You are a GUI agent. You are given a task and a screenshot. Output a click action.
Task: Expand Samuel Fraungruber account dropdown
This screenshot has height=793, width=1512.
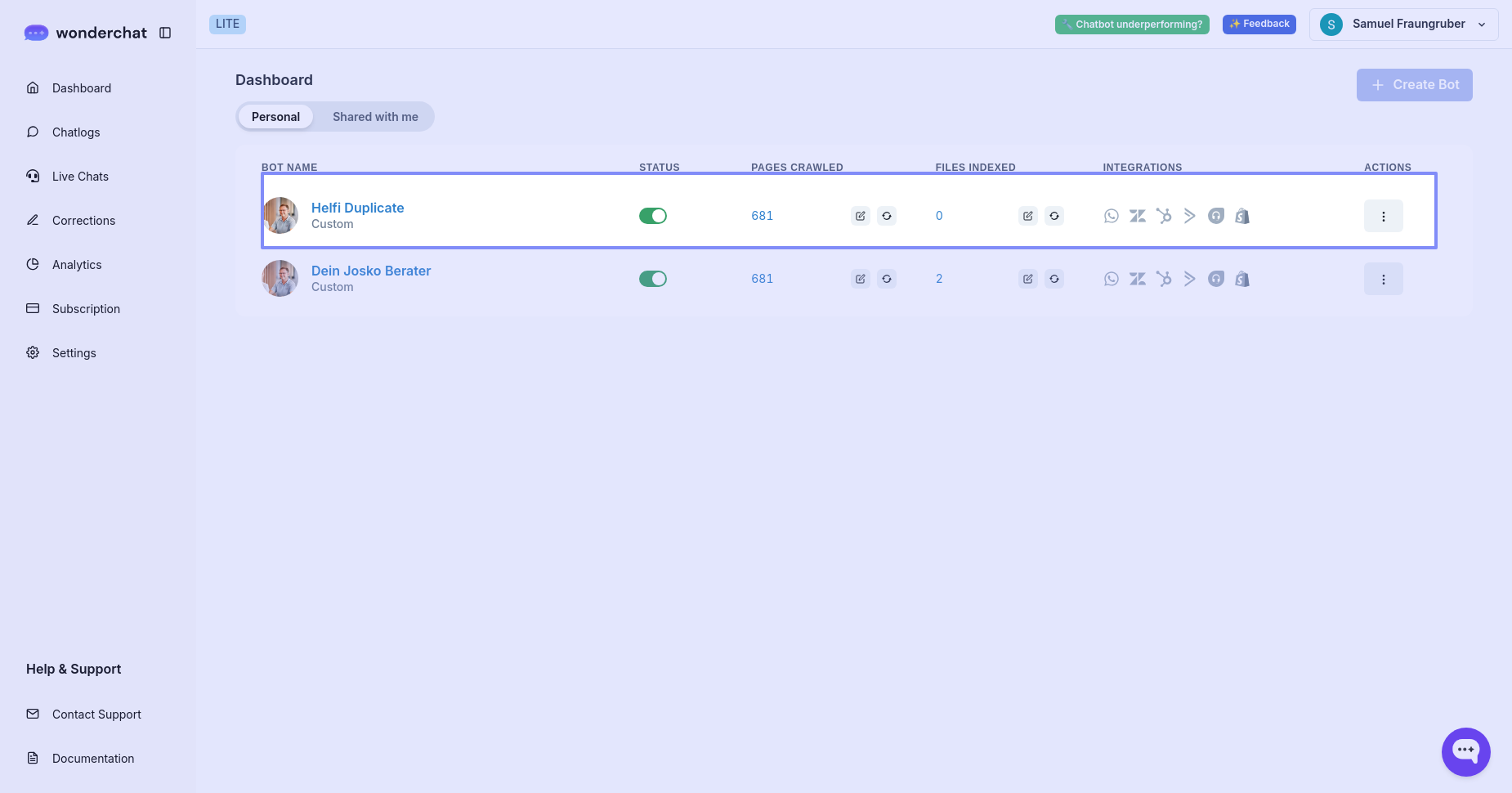(x=1403, y=25)
